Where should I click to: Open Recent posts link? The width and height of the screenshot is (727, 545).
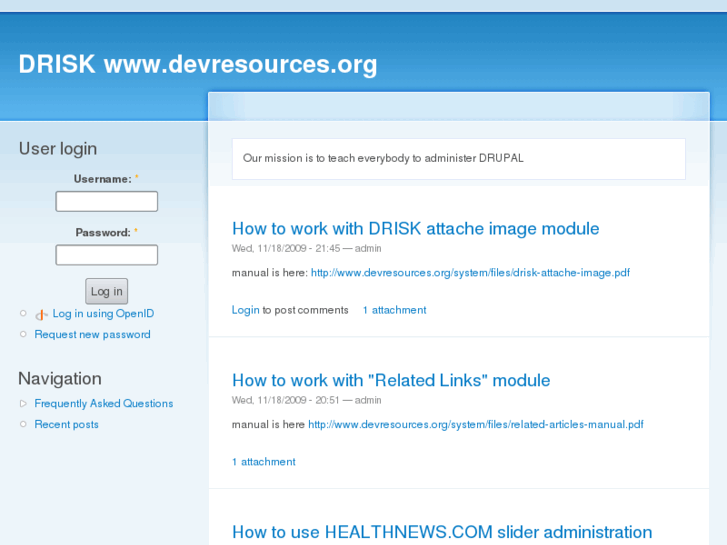coord(66,424)
